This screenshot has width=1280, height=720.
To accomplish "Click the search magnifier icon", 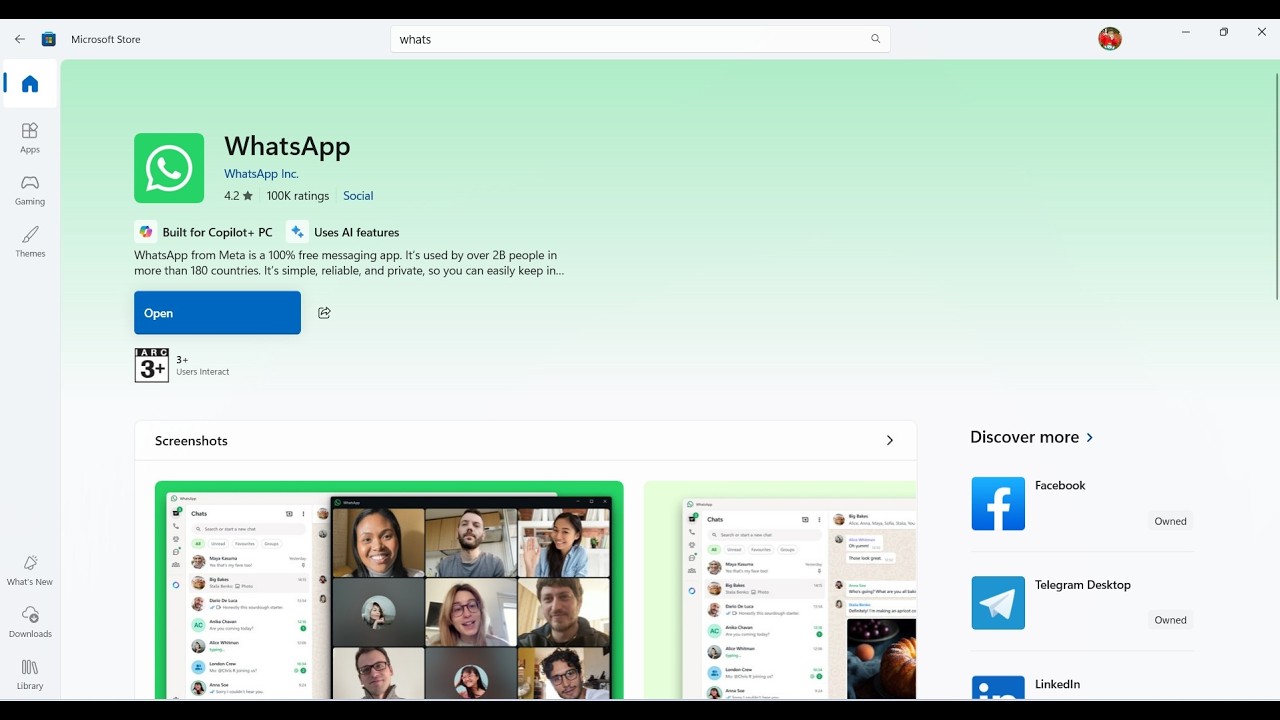I will pyautogui.click(x=875, y=39).
